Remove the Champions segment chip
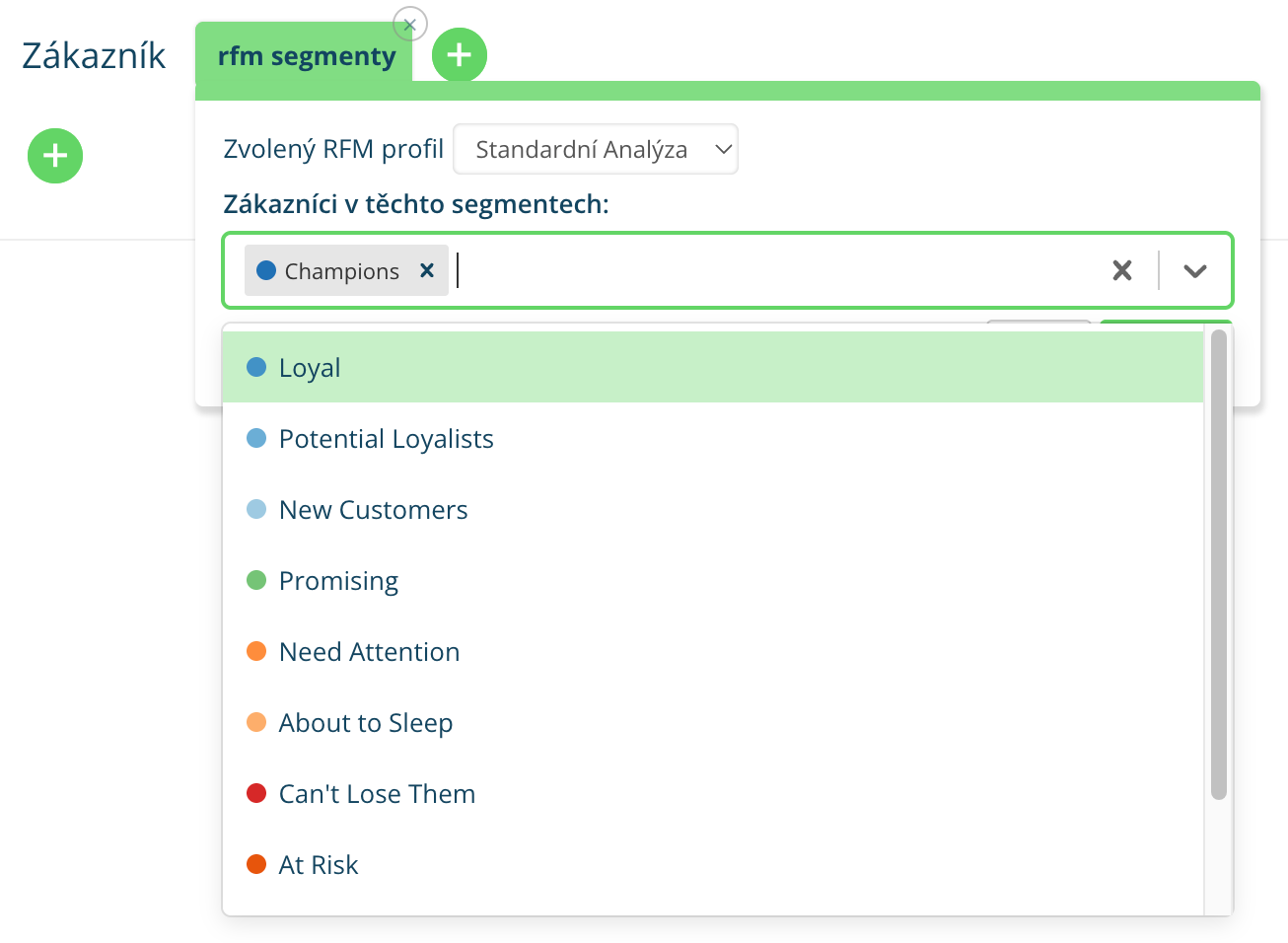Viewport: 1288px width, 943px height. [x=426, y=270]
